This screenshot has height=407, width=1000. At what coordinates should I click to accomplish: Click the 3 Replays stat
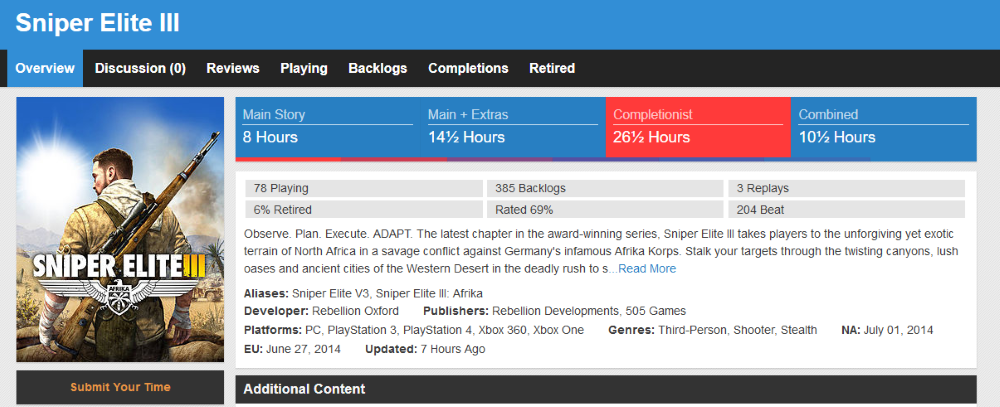point(846,188)
